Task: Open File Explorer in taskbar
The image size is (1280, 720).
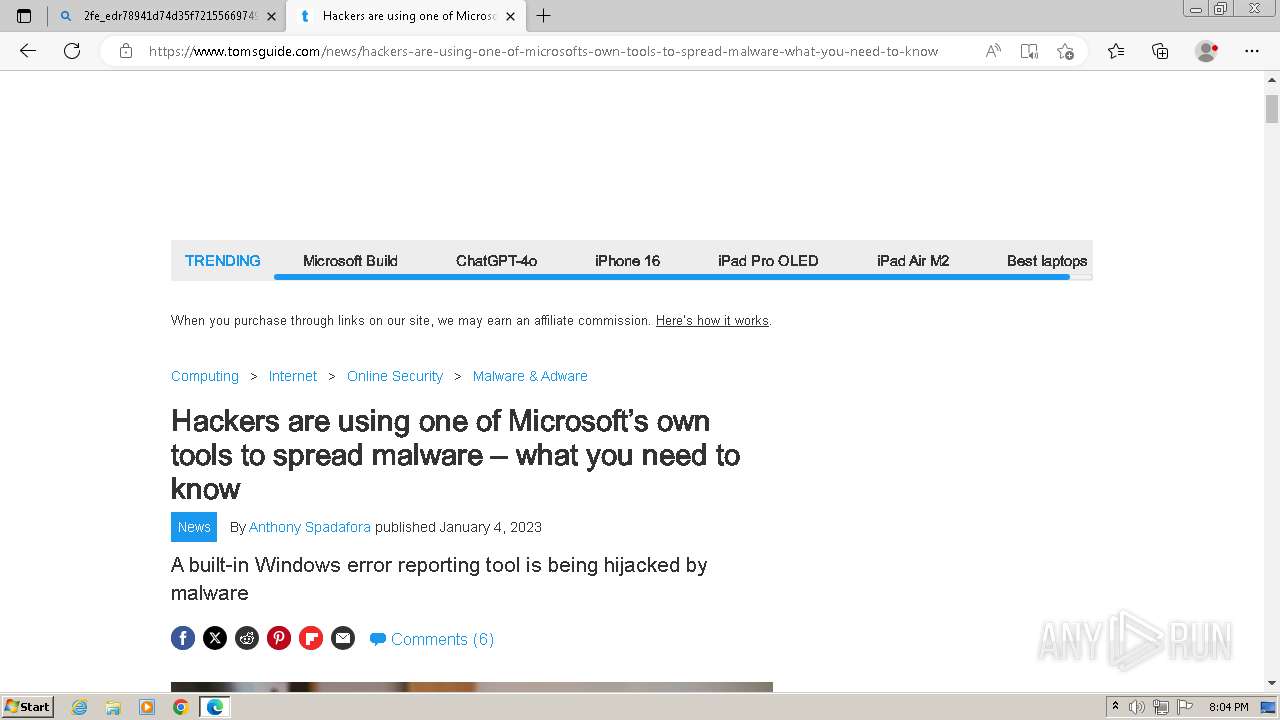Action: point(113,707)
